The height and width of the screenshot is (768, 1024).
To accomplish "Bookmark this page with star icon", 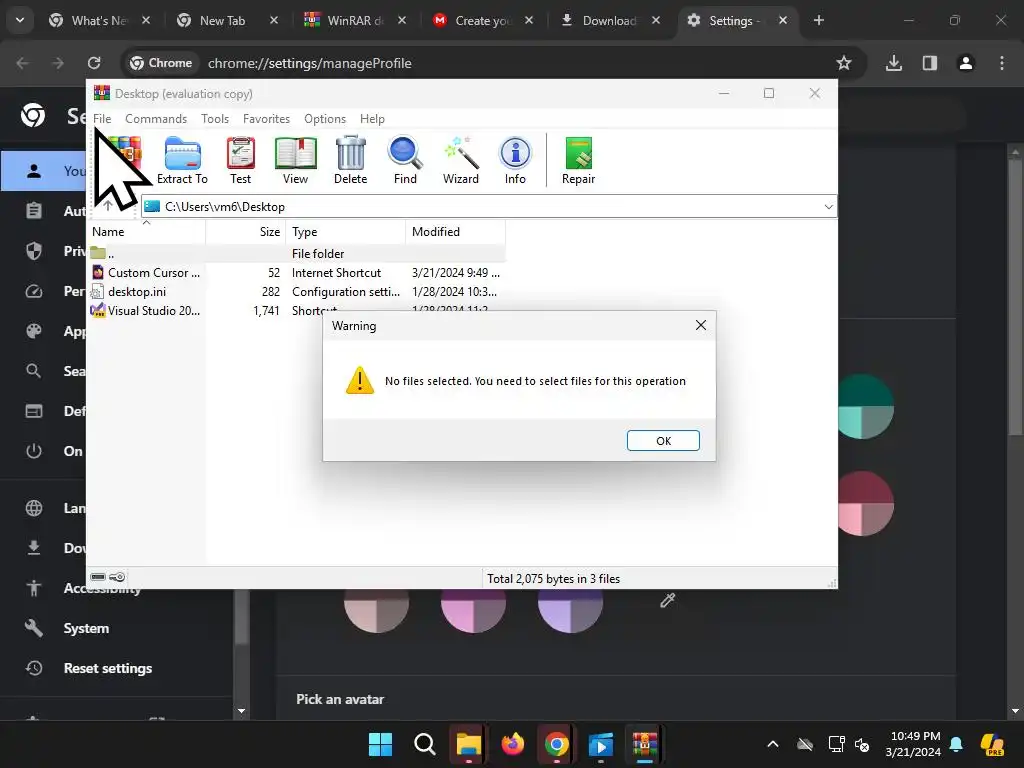I will click(844, 63).
